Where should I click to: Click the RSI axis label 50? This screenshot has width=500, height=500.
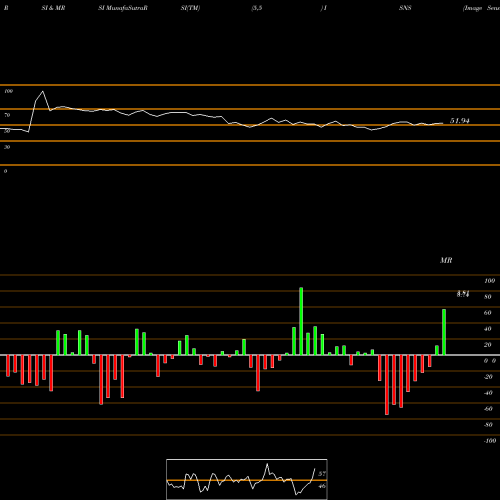pos(7,131)
